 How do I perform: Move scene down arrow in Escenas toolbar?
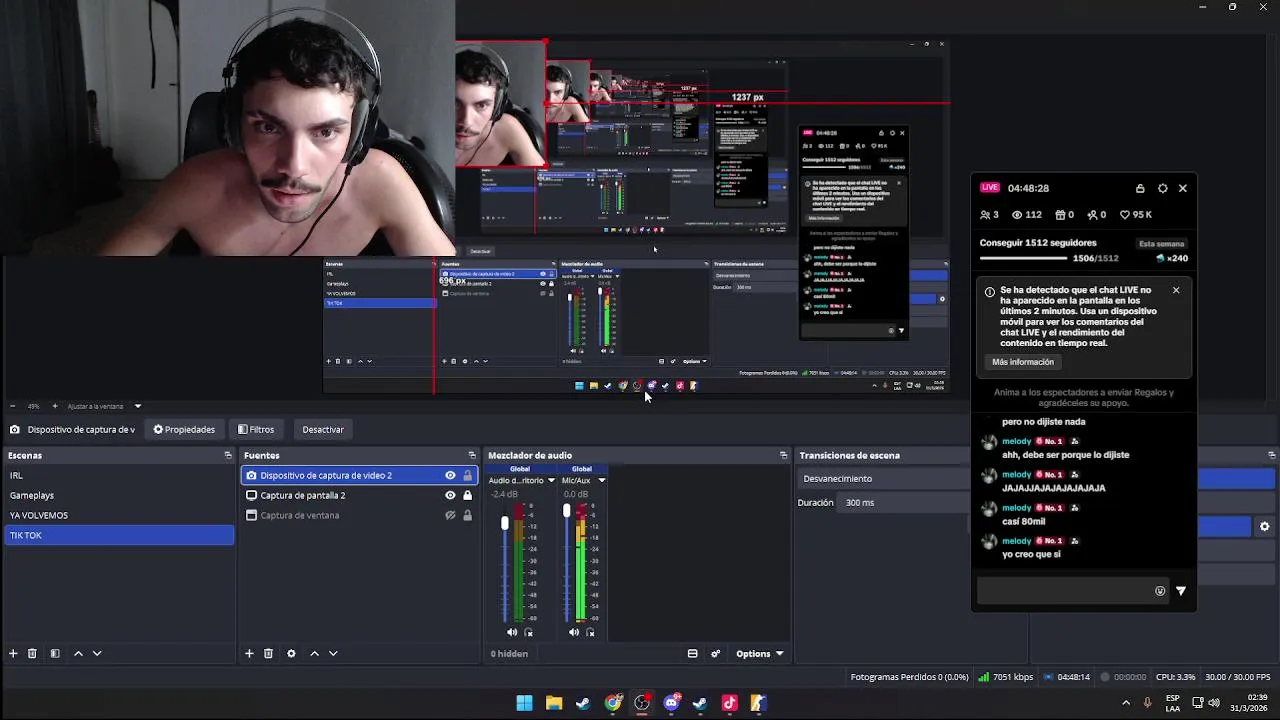click(x=97, y=653)
